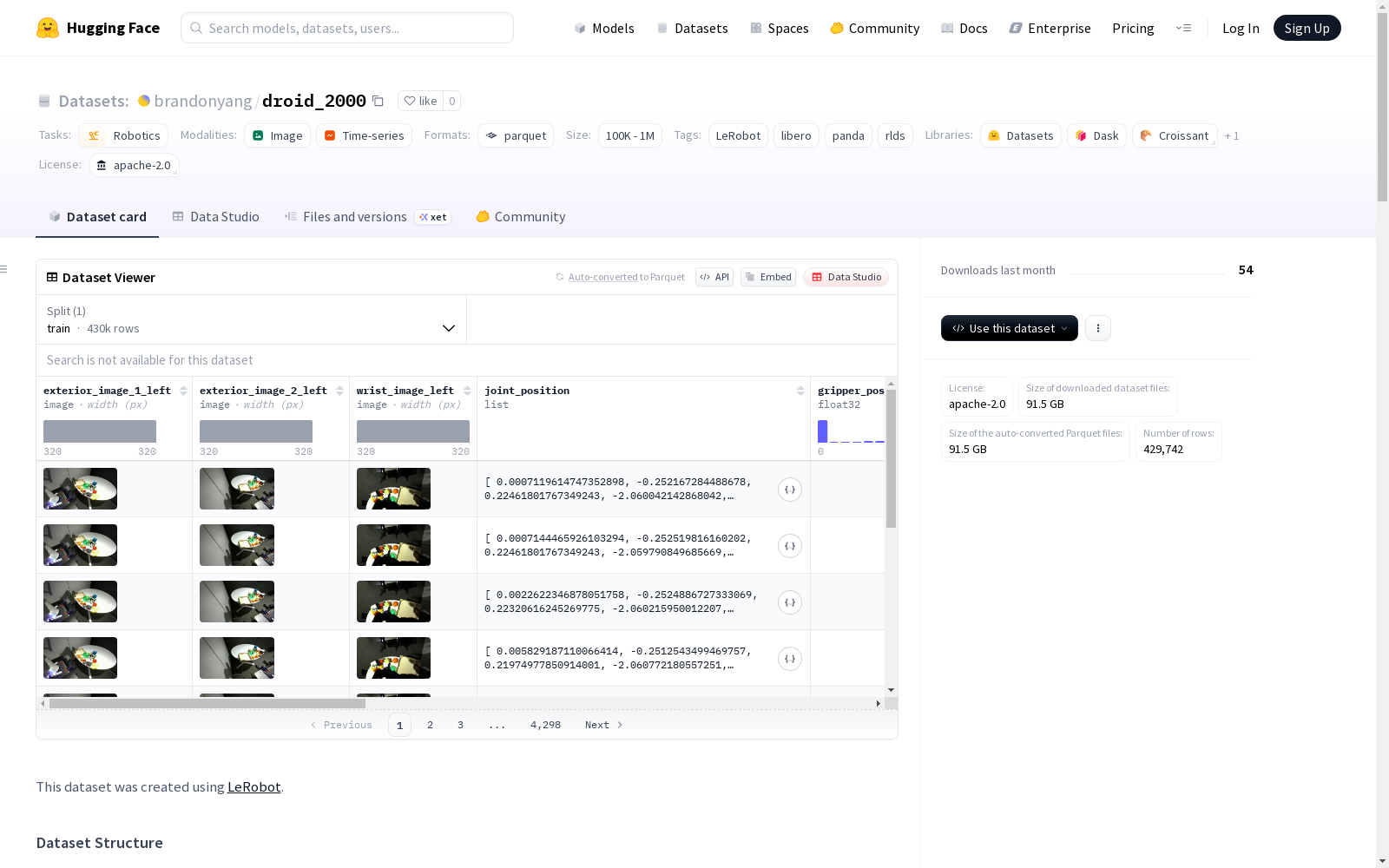Click the Hugging Face logo icon
The image size is (1389, 868).
pyautogui.click(x=48, y=28)
